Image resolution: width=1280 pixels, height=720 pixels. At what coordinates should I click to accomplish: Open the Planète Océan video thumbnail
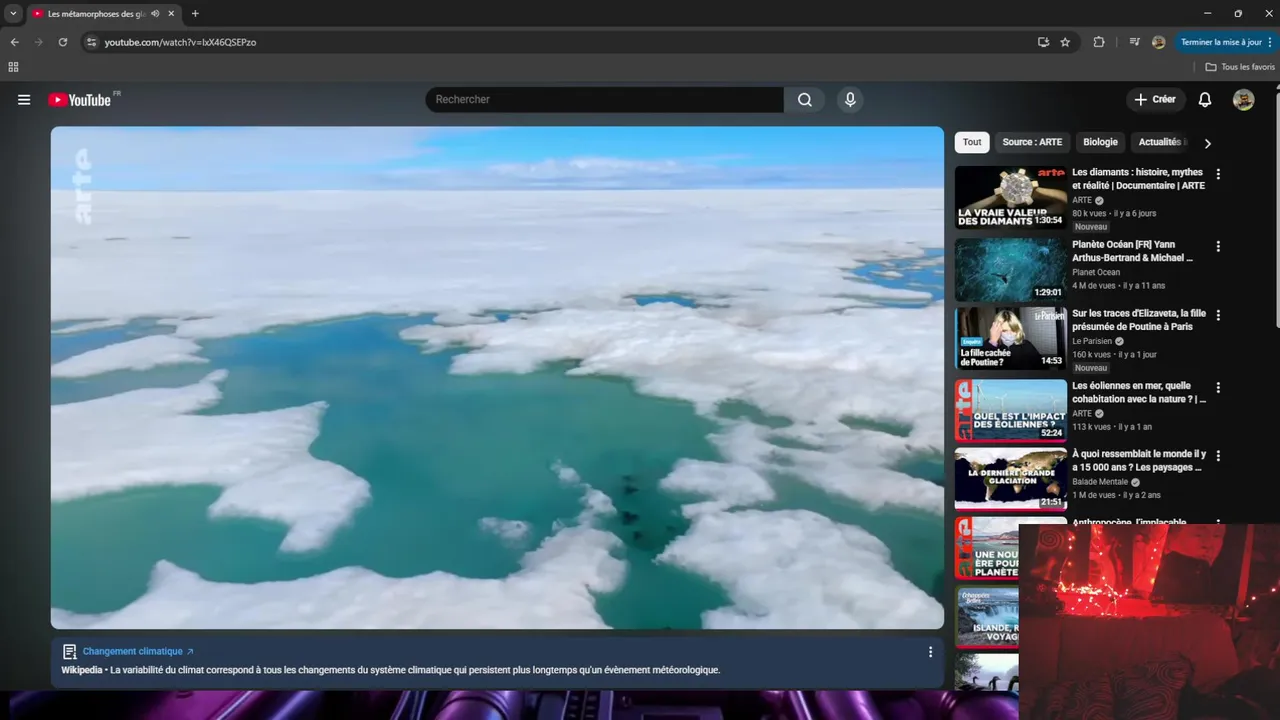point(1011,269)
